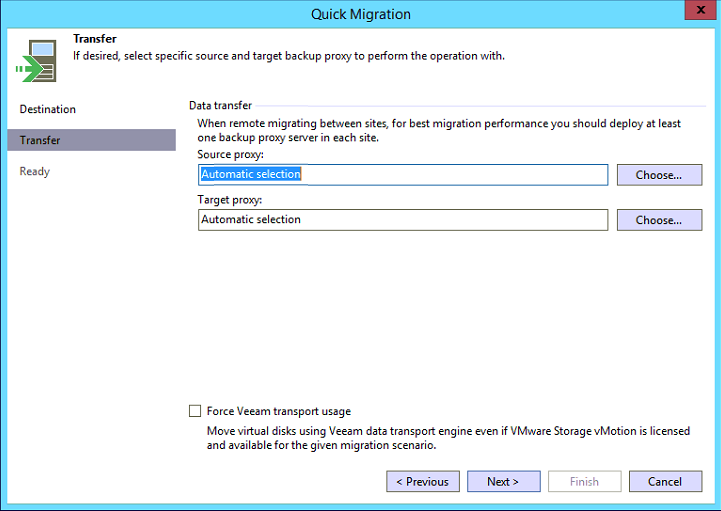The width and height of the screenshot is (721, 511).
Task: Enable the Force Veeam transport usage checkbox
Action: [x=195, y=411]
